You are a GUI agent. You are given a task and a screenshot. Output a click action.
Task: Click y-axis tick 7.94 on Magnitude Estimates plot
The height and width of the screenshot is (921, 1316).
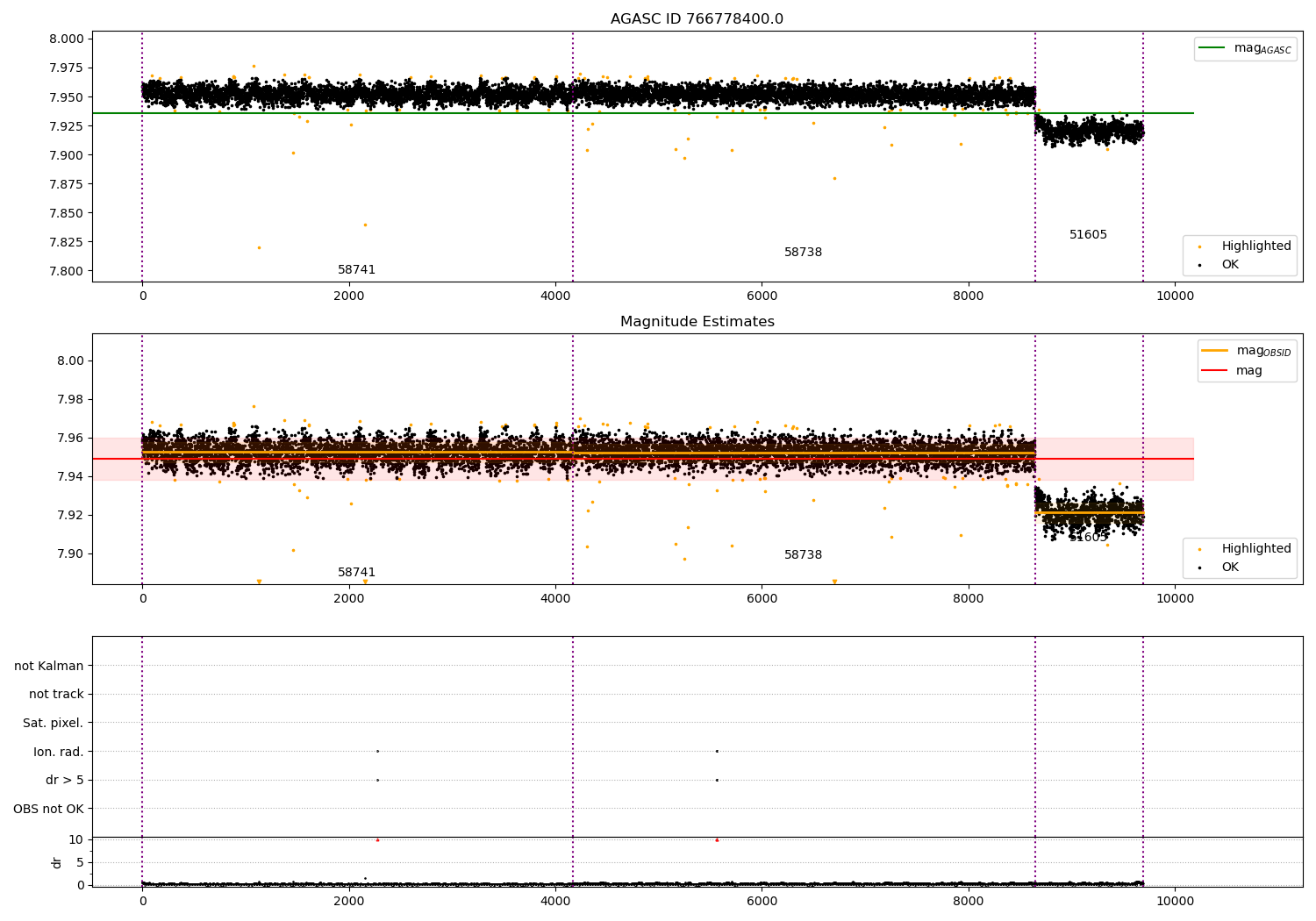[x=69, y=476]
